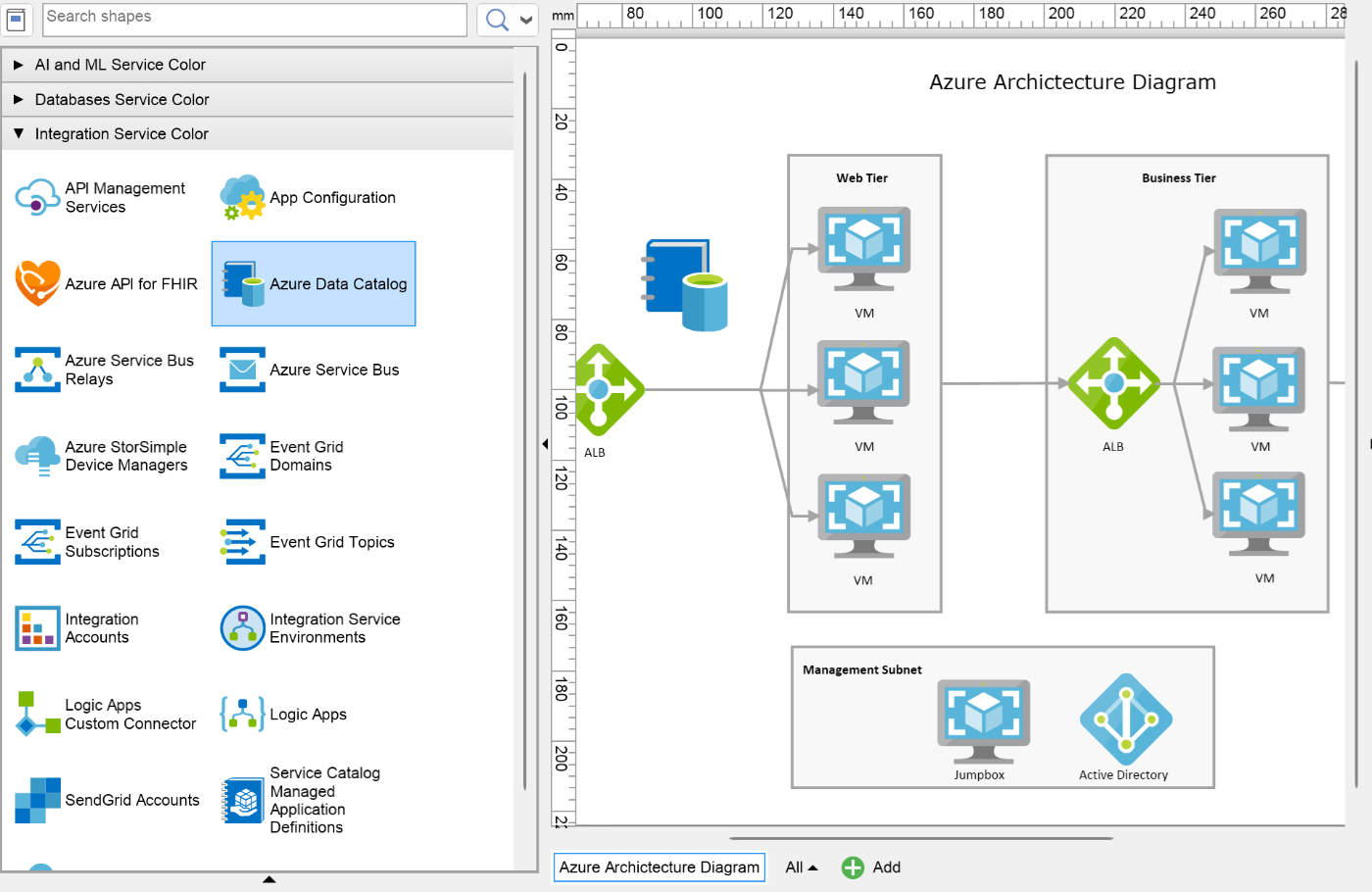Viewport: 1372px width, 892px height.
Task: Select the top VM in Web Tier
Action: [x=863, y=249]
